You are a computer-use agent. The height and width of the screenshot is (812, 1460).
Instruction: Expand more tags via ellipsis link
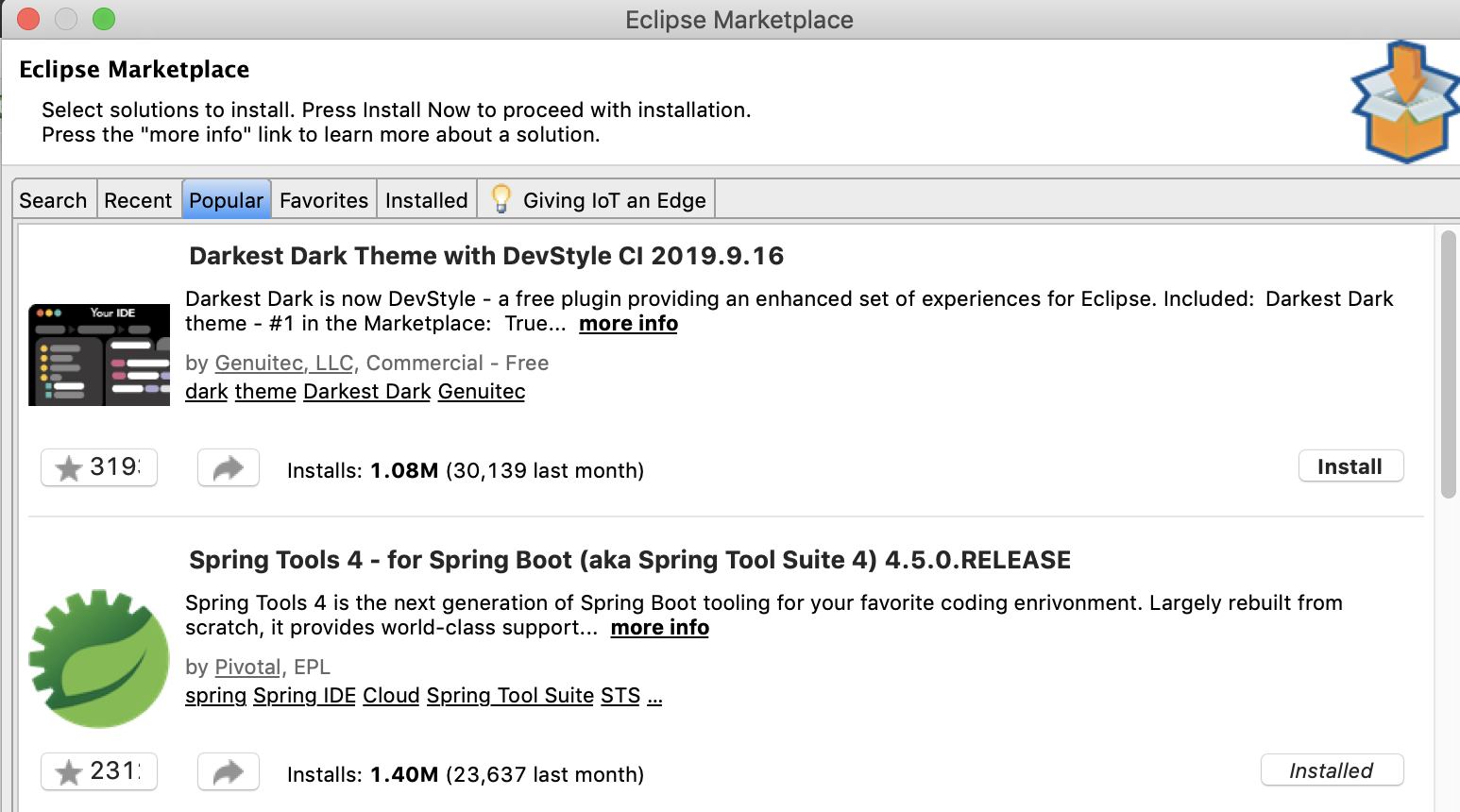[655, 696]
